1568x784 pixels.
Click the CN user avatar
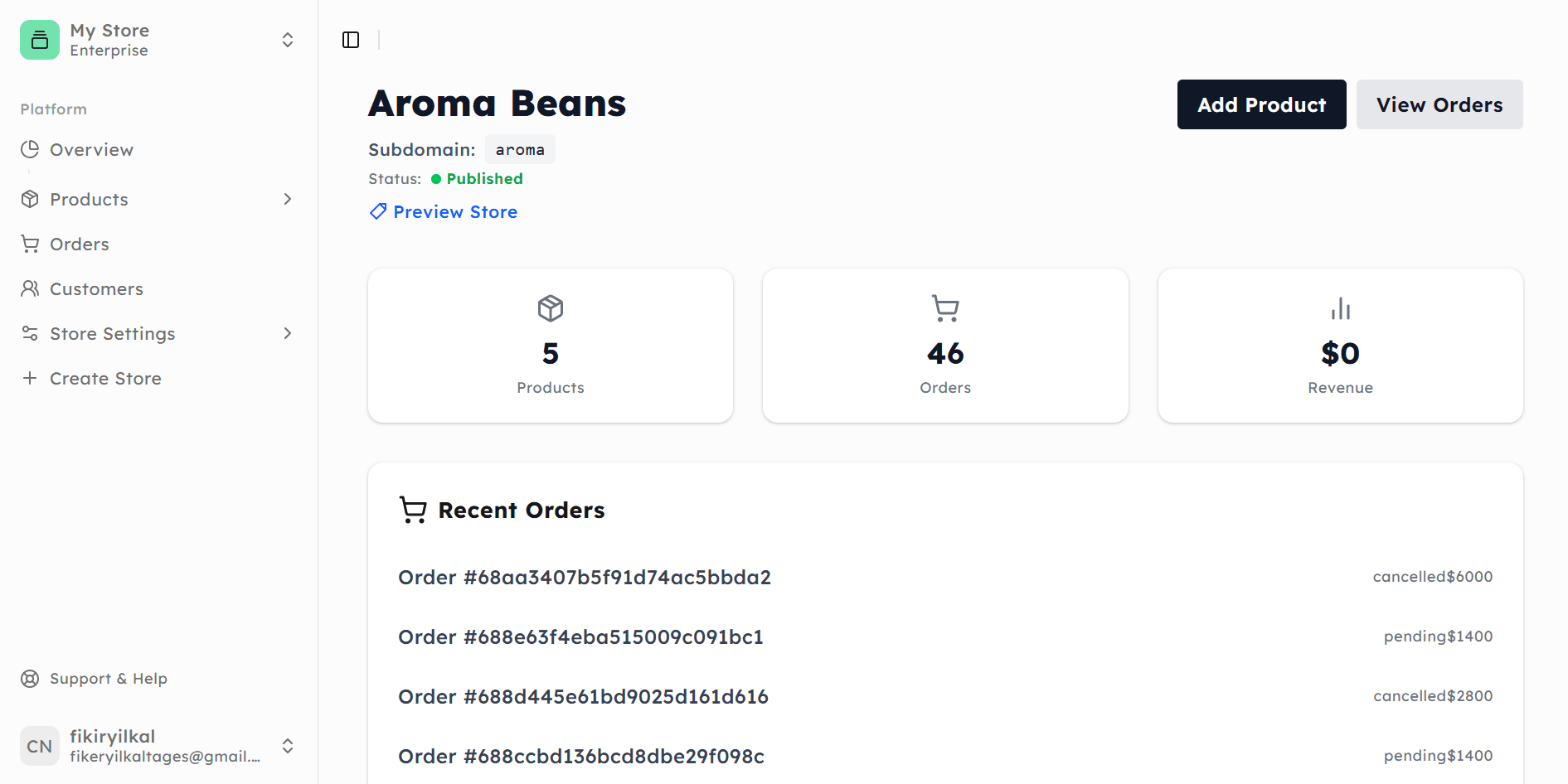(40, 746)
